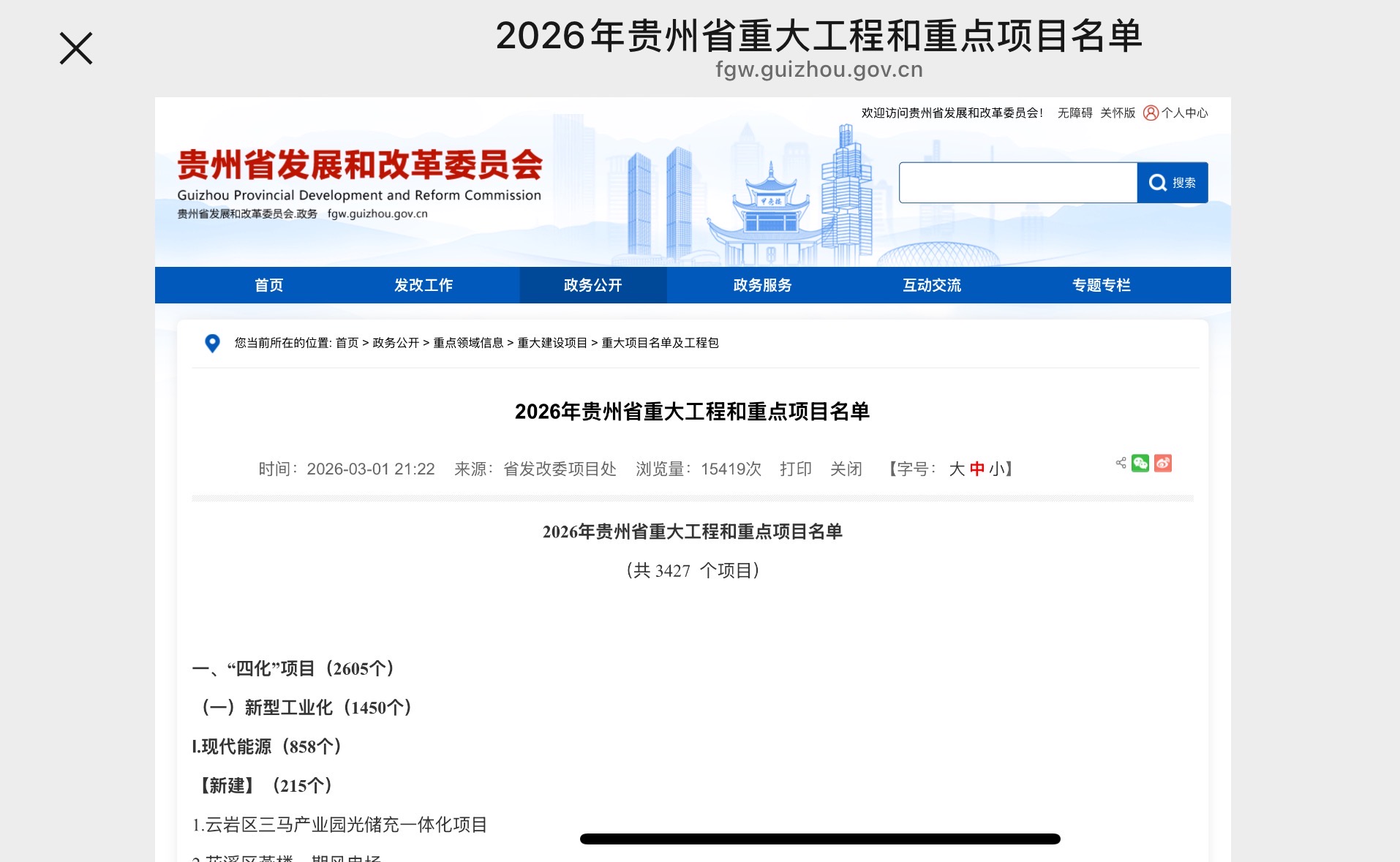Click the 个人中心 user icon
Image resolution: width=1400 pixels, height=862 pixels.
tap(1151, 113)
